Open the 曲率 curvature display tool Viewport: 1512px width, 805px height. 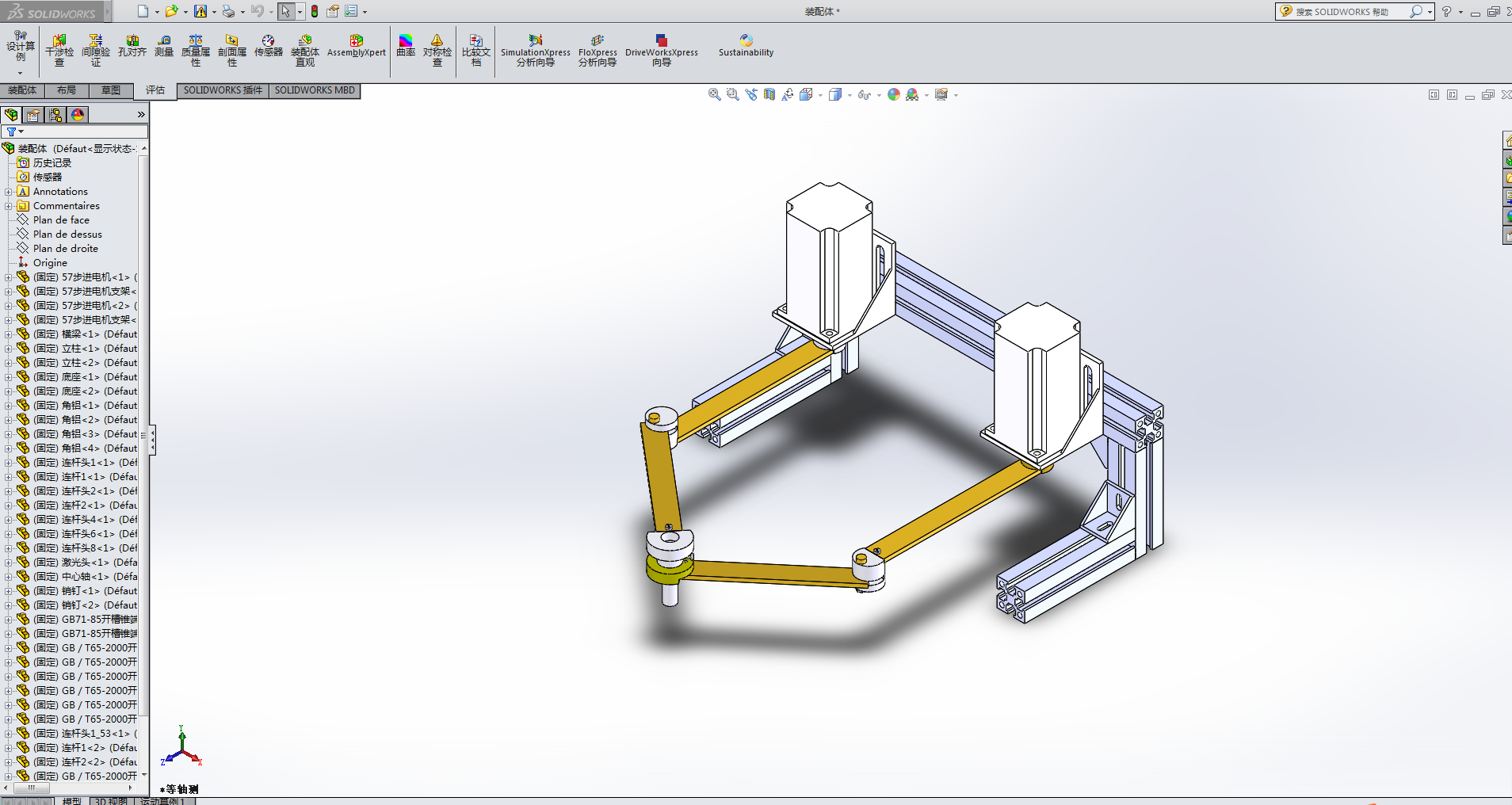click(x=406, y=46)
